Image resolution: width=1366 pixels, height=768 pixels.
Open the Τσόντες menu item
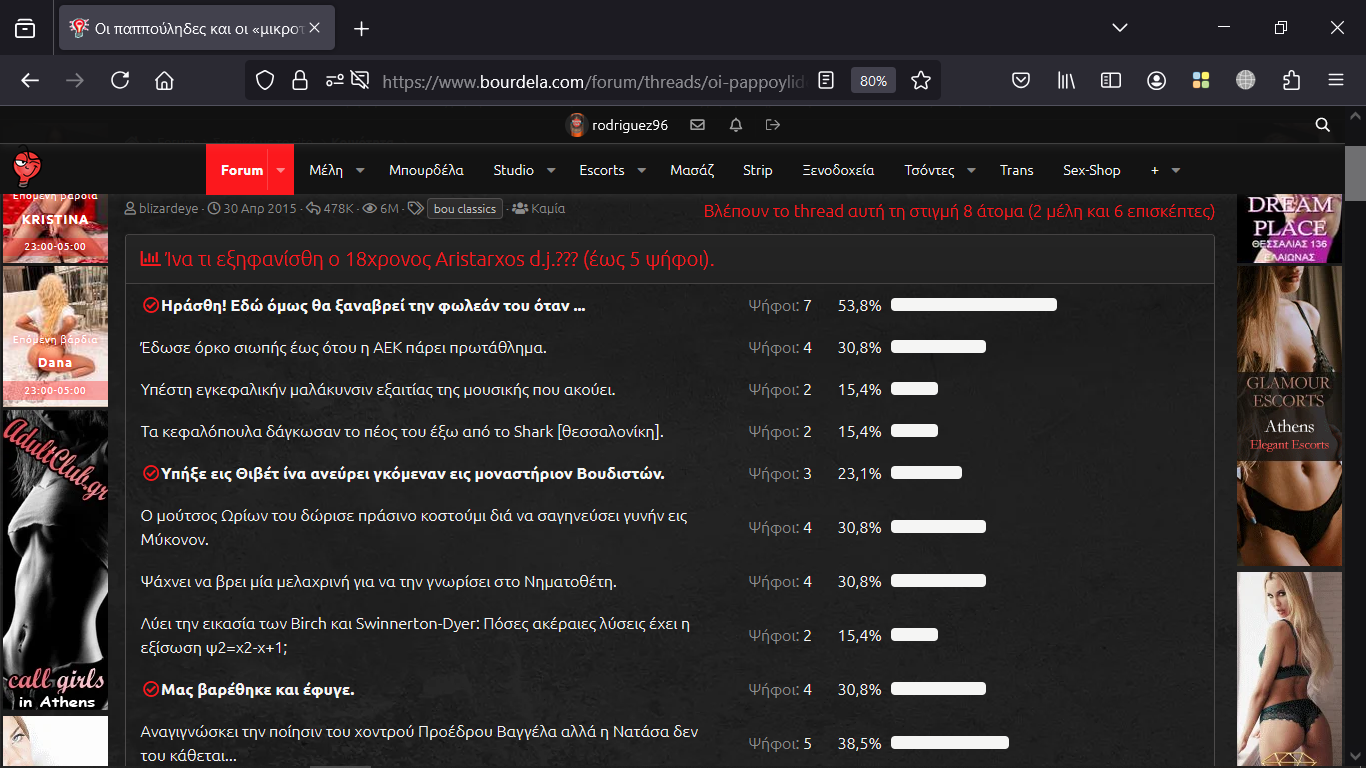point(929,170)
